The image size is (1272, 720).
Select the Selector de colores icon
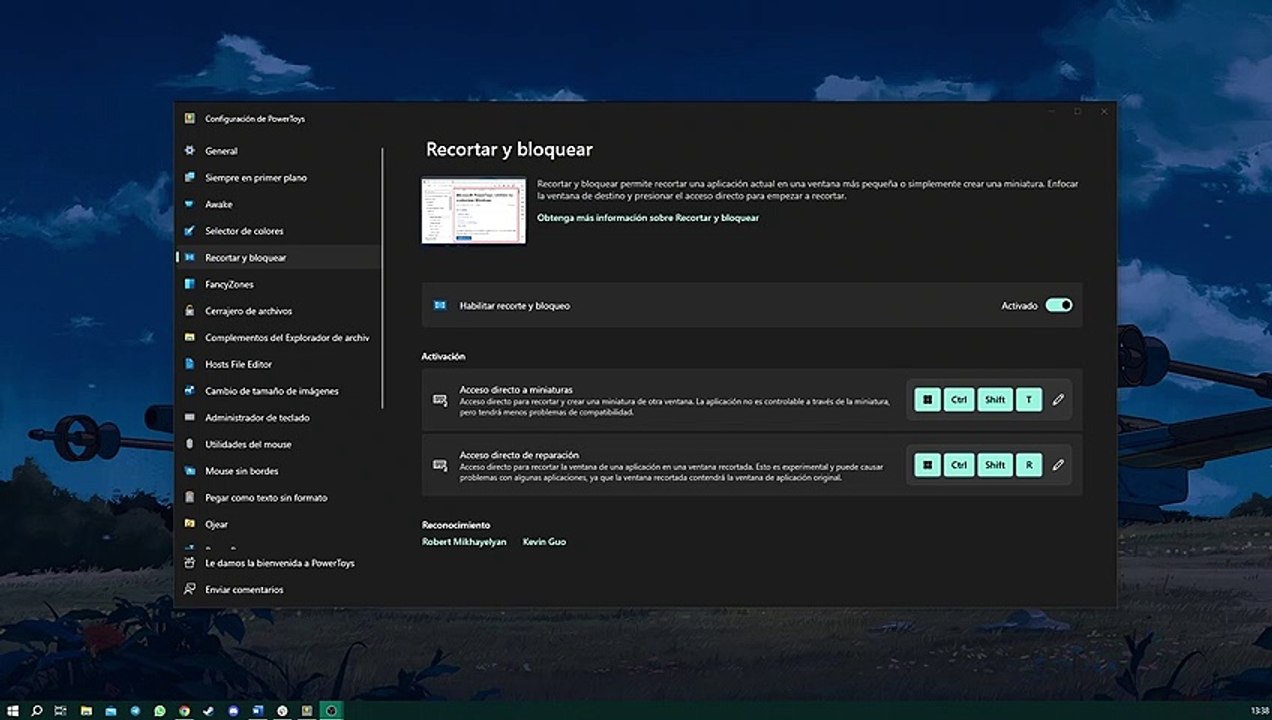[189, 231]
